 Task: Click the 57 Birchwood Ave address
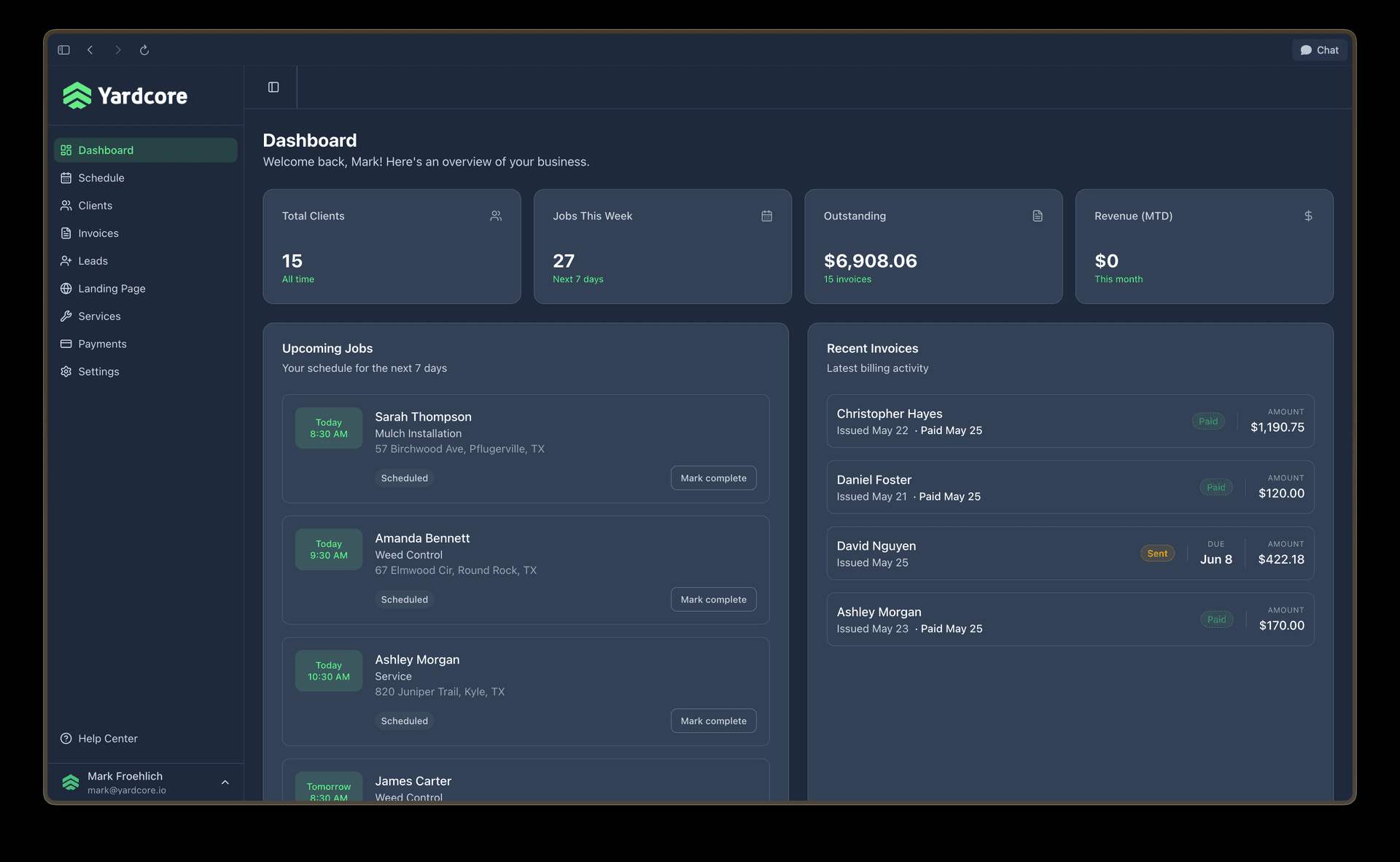460,449
